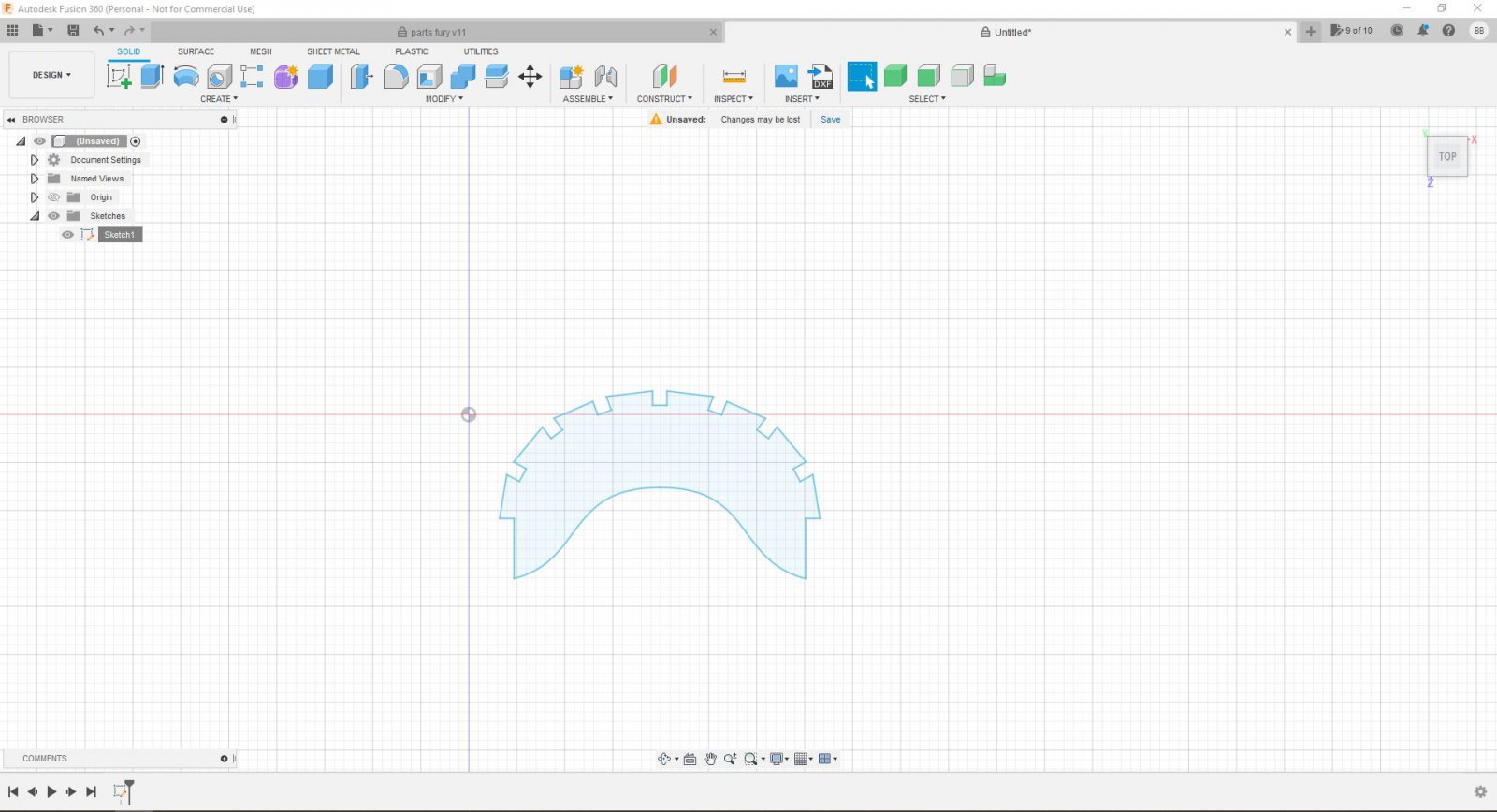Select the Offset Face tool

point(497,76)
